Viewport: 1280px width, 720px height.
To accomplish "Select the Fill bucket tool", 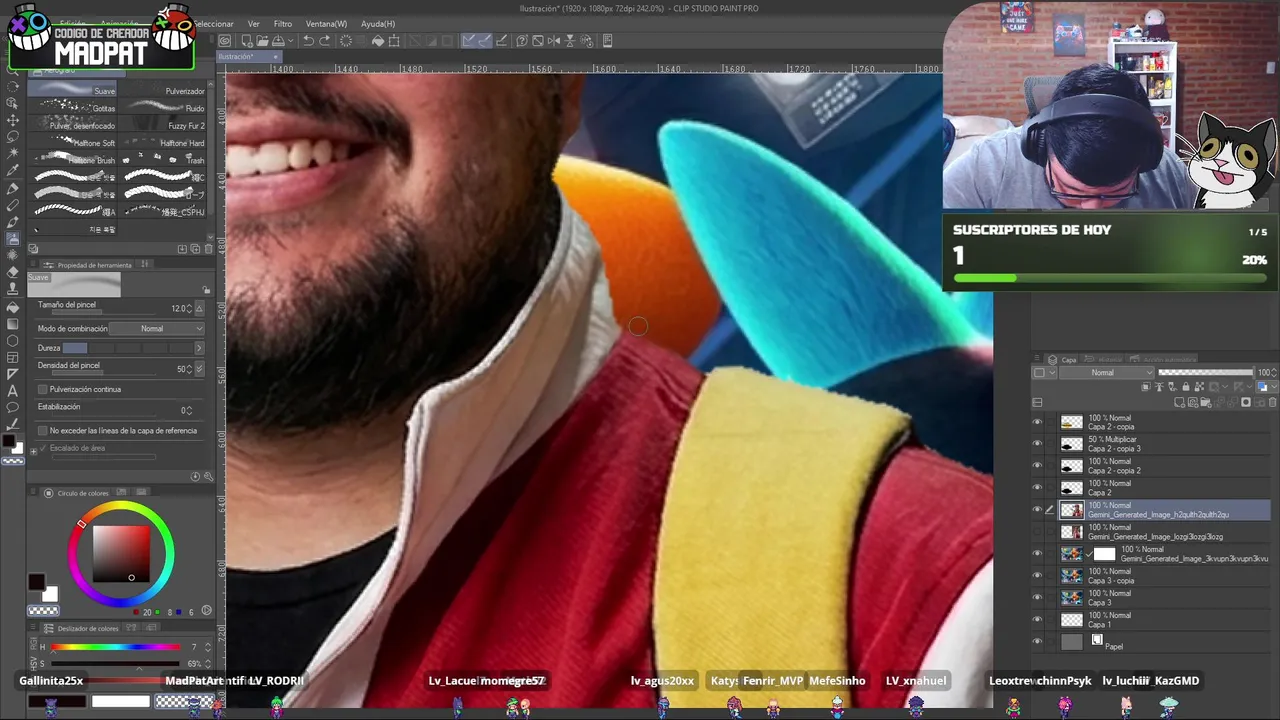I will pyautogui.click(x=12, y=307).
